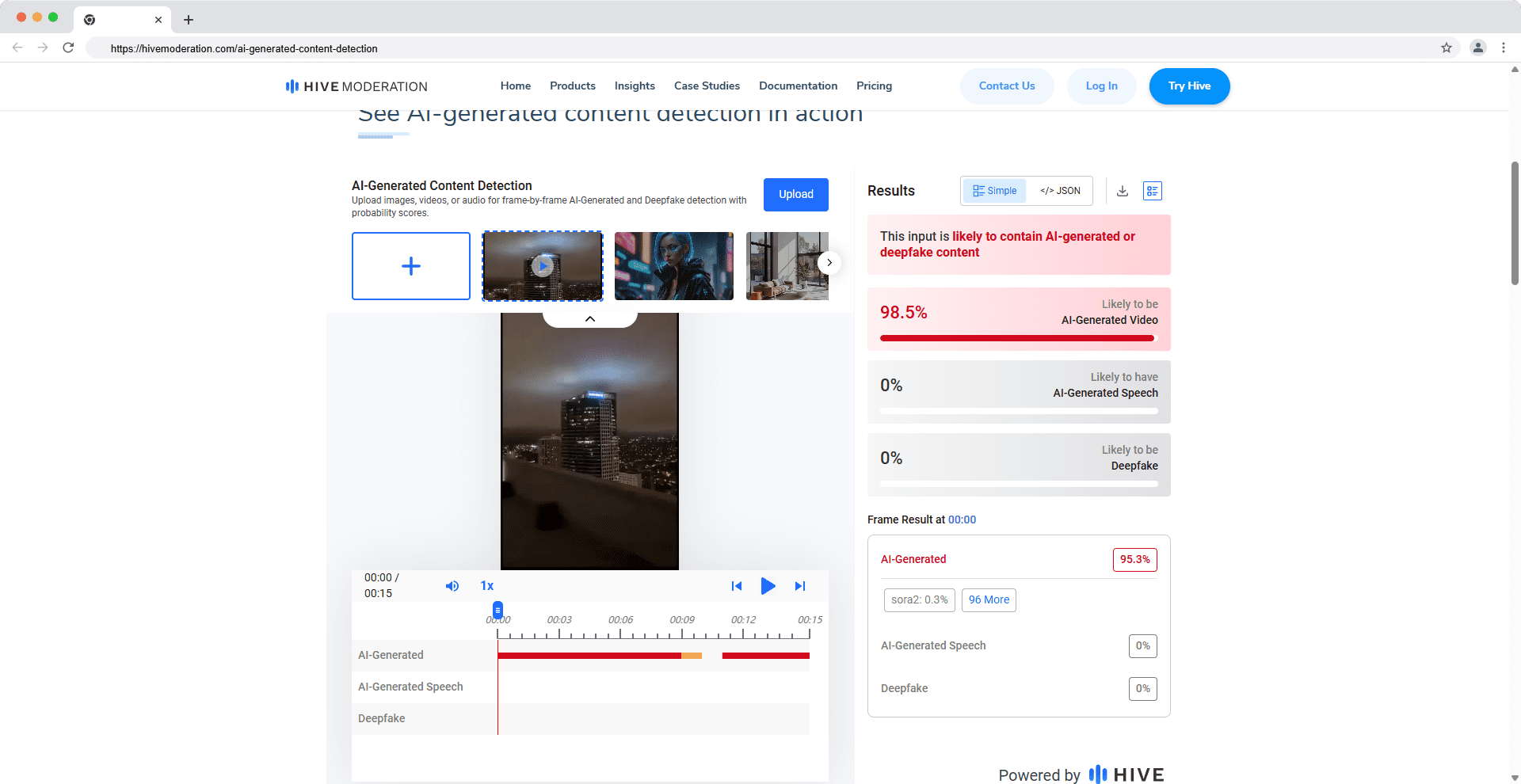Go to the Pricing page
1521x784 pixels.
874,86
